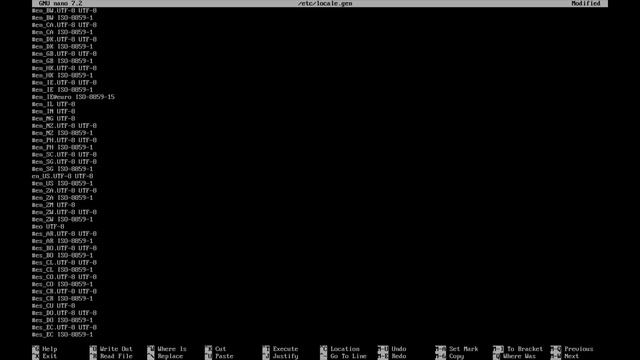Click the #en_PH ISO-8859-1 line
Image resolution: width=640 pixels, height=360 pixels.
pos(62,147)
